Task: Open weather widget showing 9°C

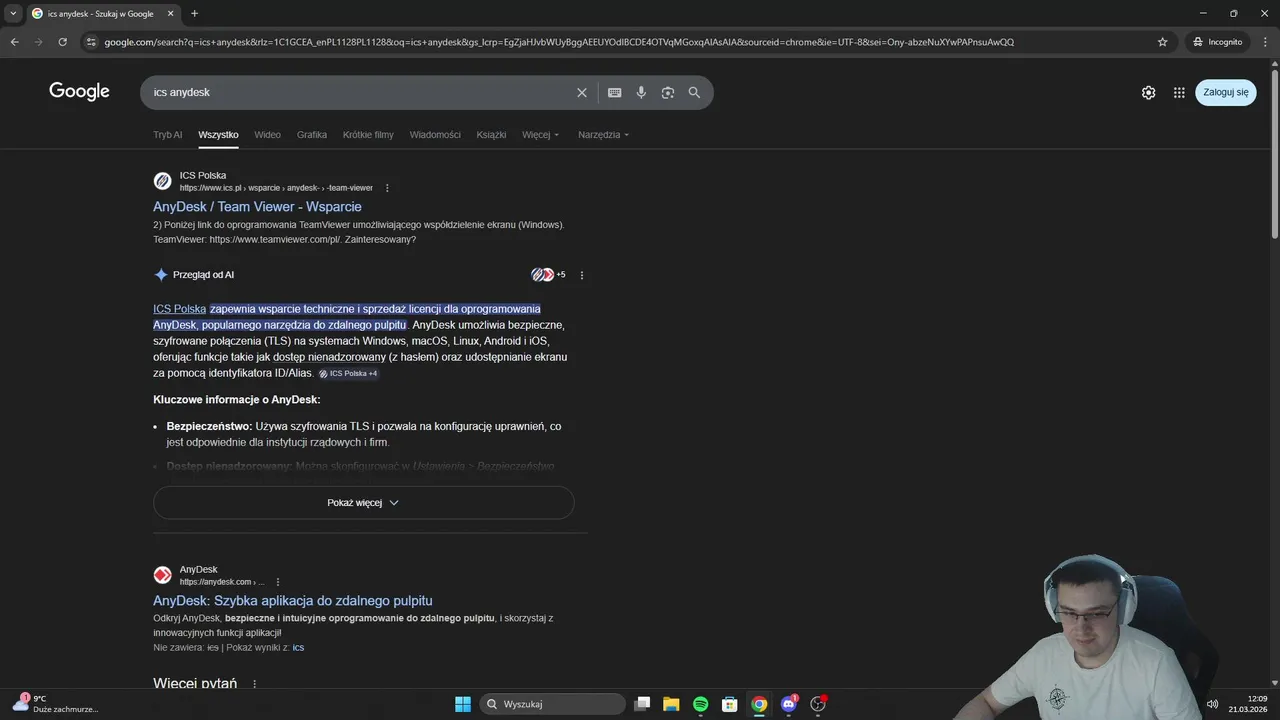Action: (x=55, y=704)
